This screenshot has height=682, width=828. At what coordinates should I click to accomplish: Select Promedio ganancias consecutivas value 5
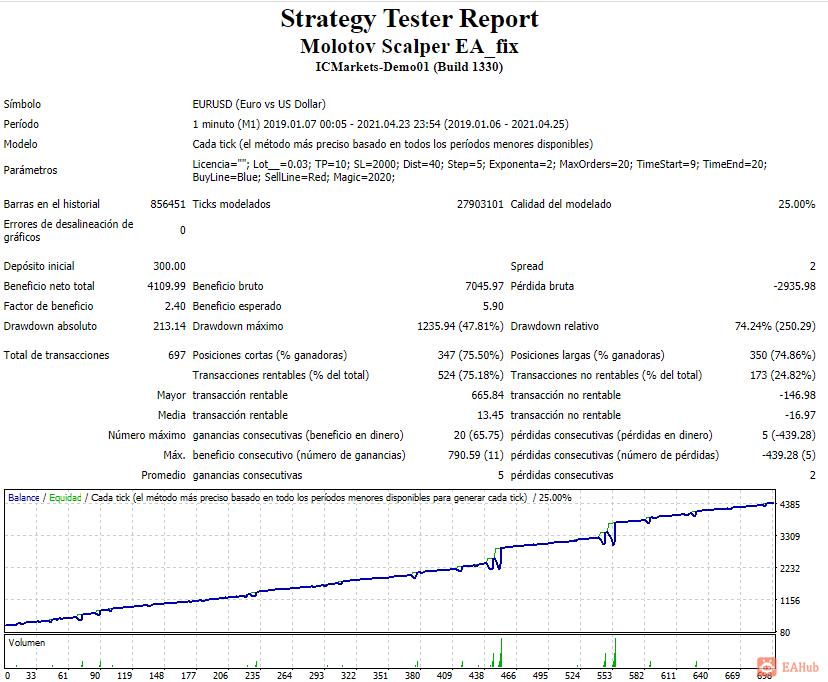tap(501, 476)
